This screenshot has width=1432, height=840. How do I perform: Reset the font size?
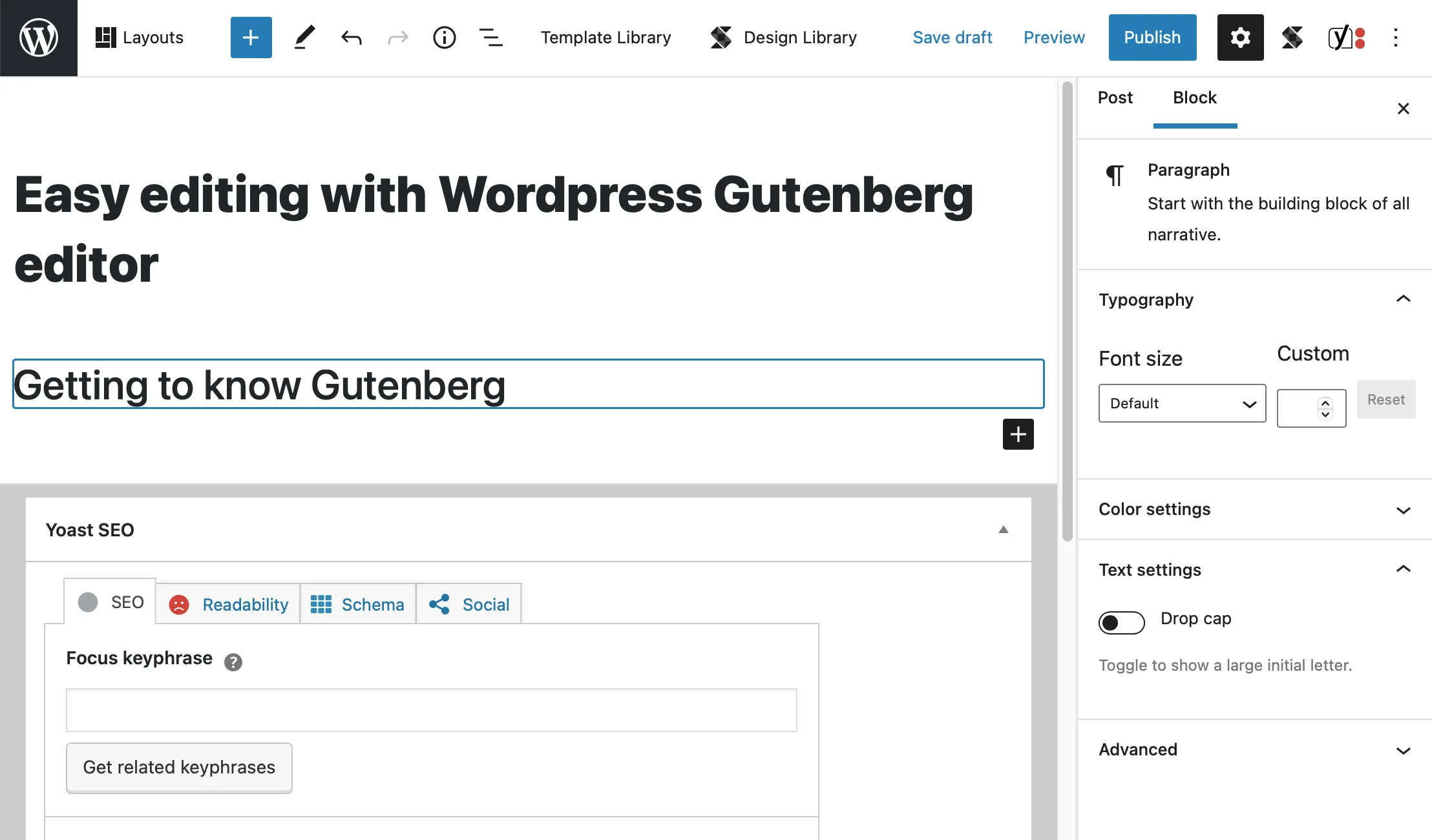1386,399
